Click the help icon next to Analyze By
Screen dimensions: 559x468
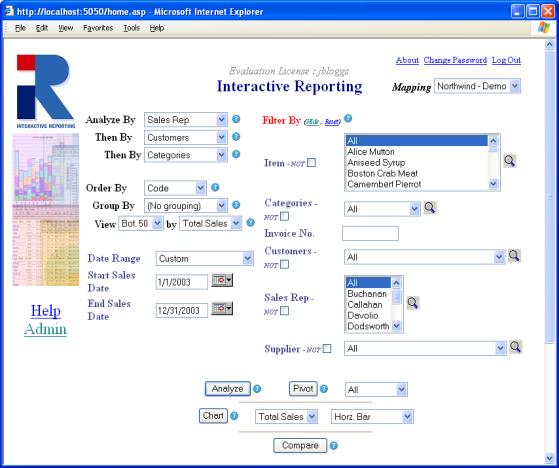[236, 119]
